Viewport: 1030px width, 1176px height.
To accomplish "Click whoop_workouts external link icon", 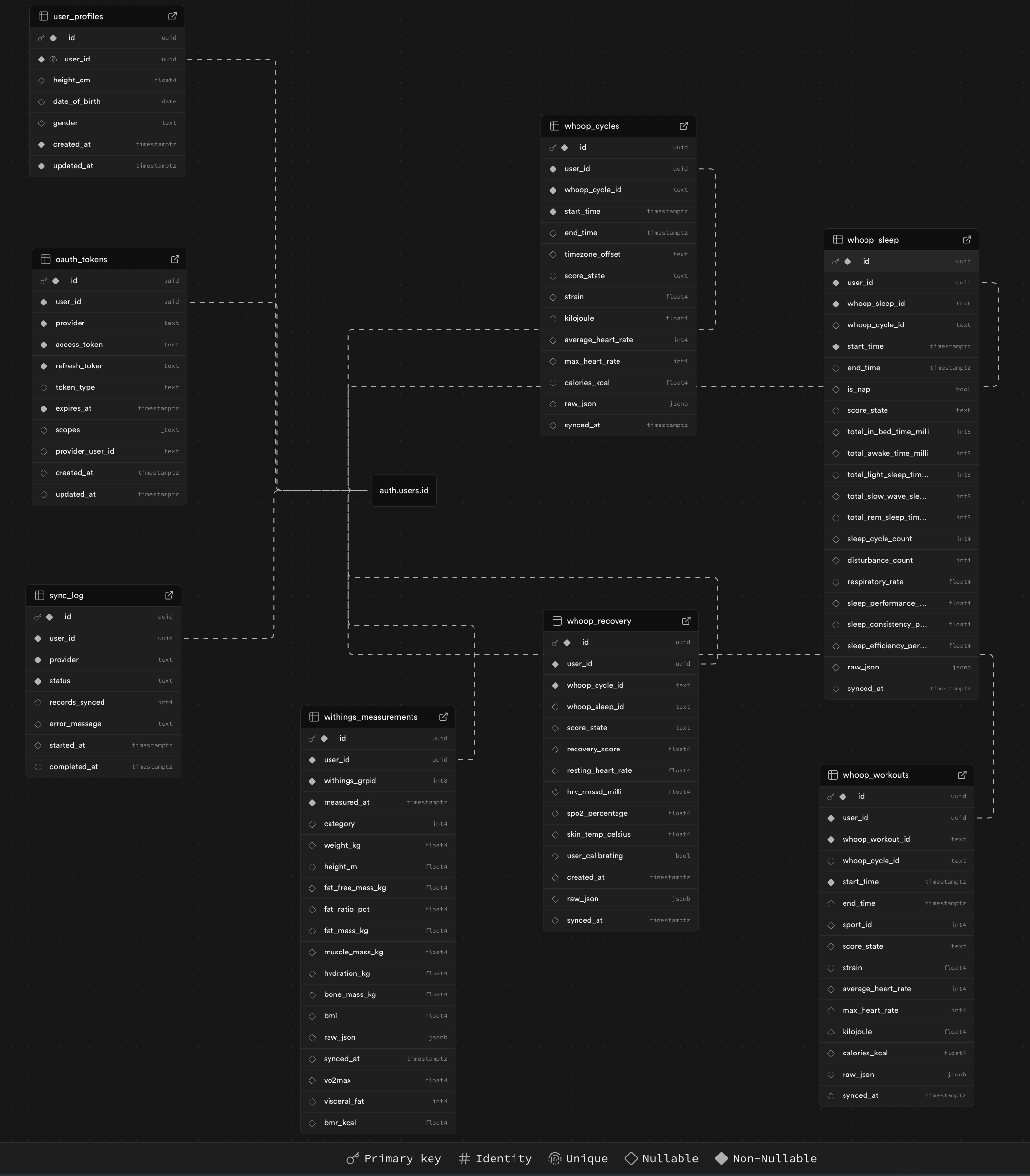I will point(962,775).
